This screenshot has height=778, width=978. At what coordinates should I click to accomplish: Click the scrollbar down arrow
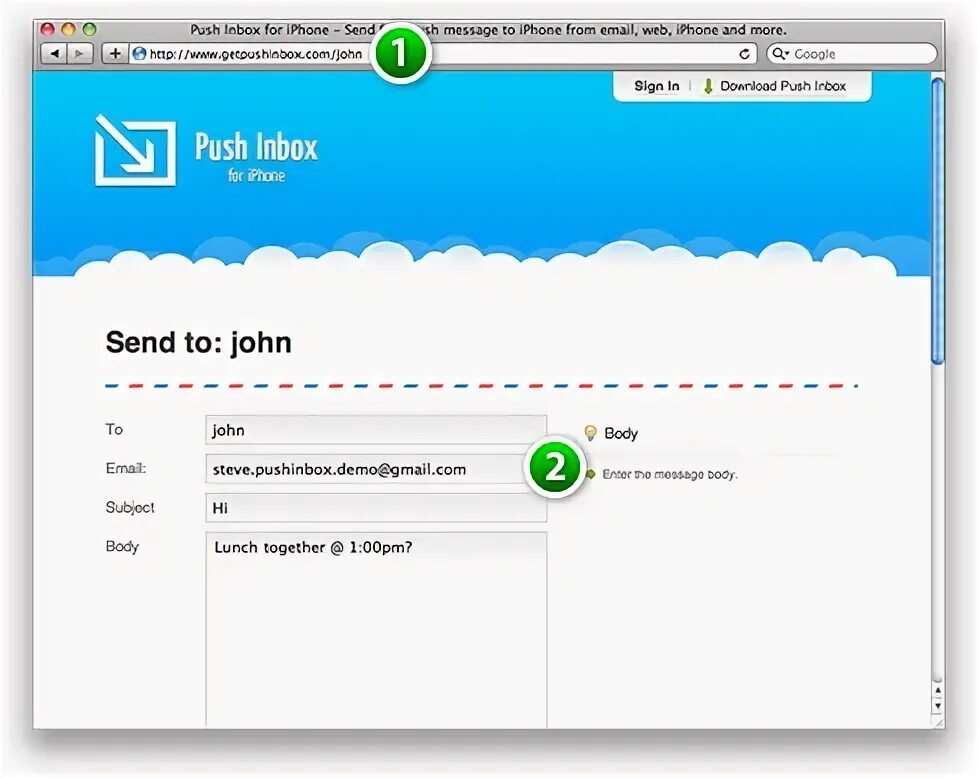[937, 706]
